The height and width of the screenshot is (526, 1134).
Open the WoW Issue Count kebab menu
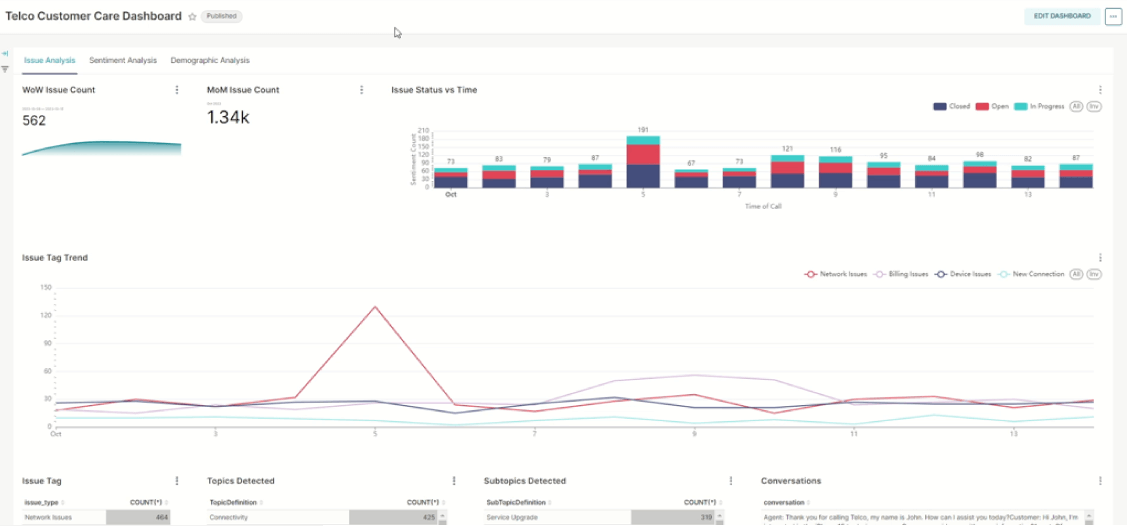(x=177, y=90)
